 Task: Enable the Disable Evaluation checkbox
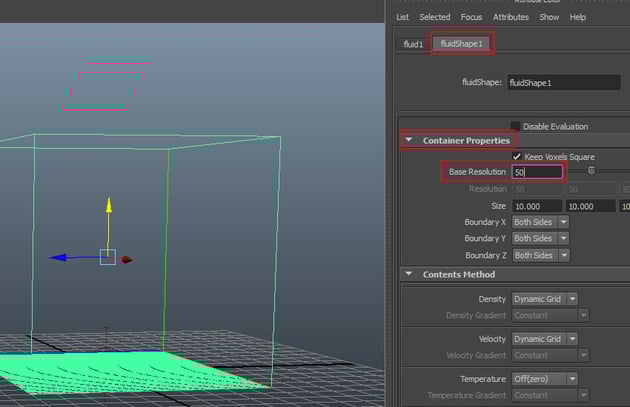516,126
